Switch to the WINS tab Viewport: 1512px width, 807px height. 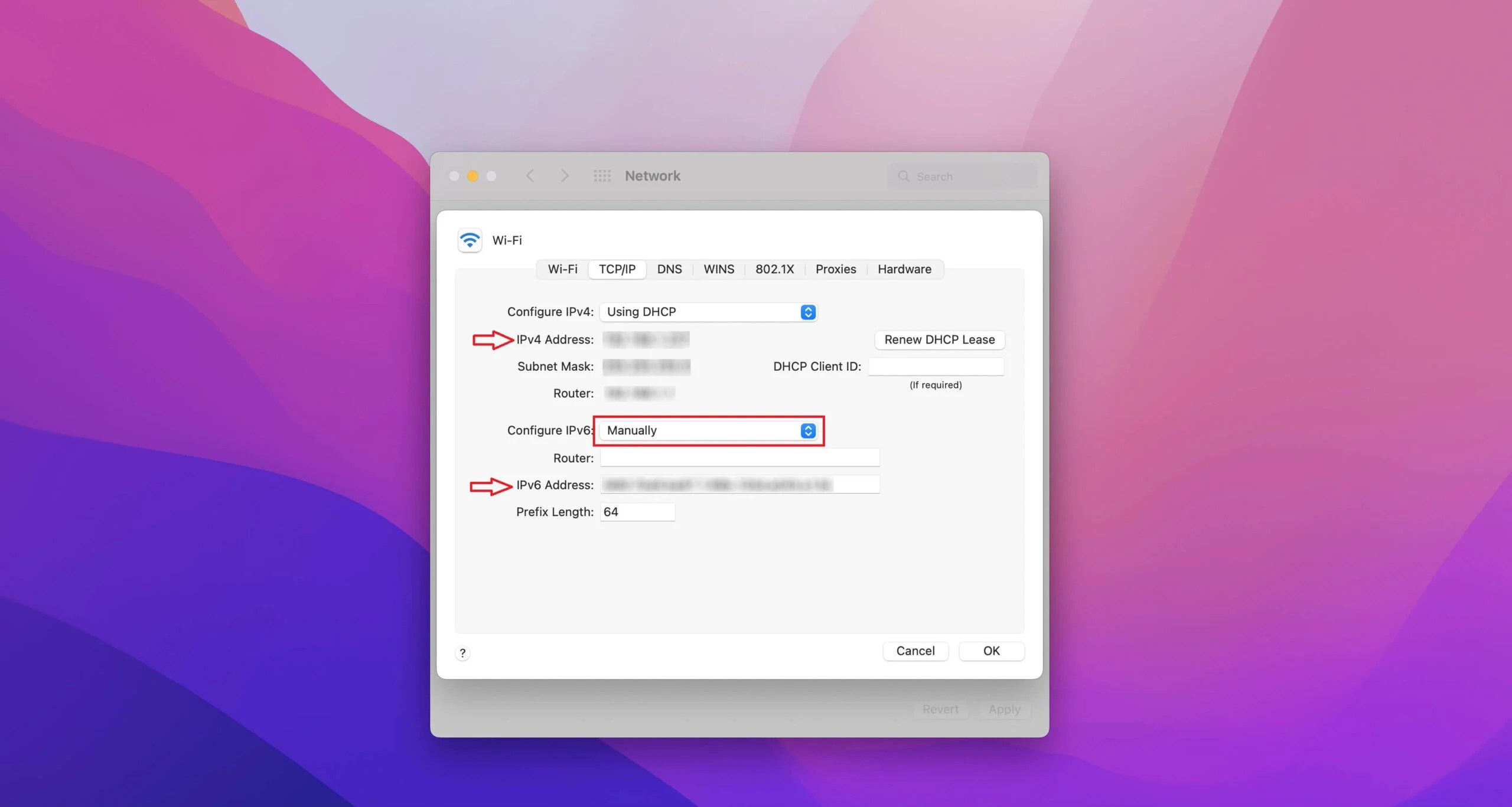pos(719,269)
